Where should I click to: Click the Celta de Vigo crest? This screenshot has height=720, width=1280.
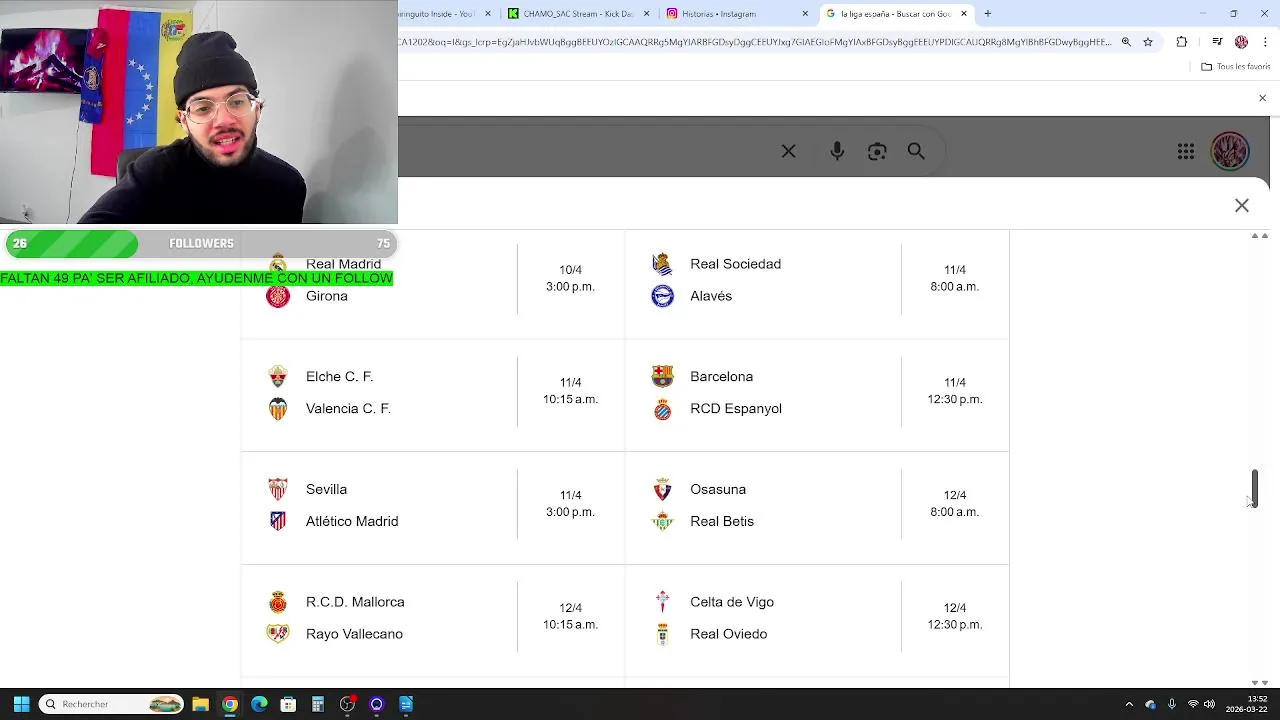(x=662, y=601)
